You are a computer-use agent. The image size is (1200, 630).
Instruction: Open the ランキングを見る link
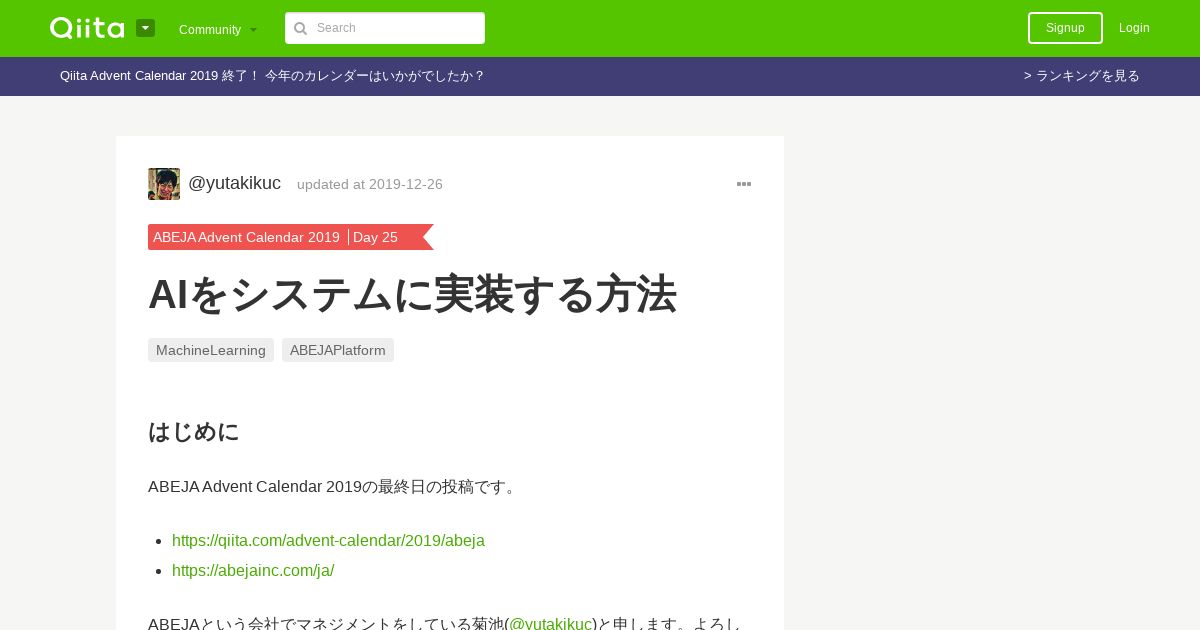[1082, 76]
